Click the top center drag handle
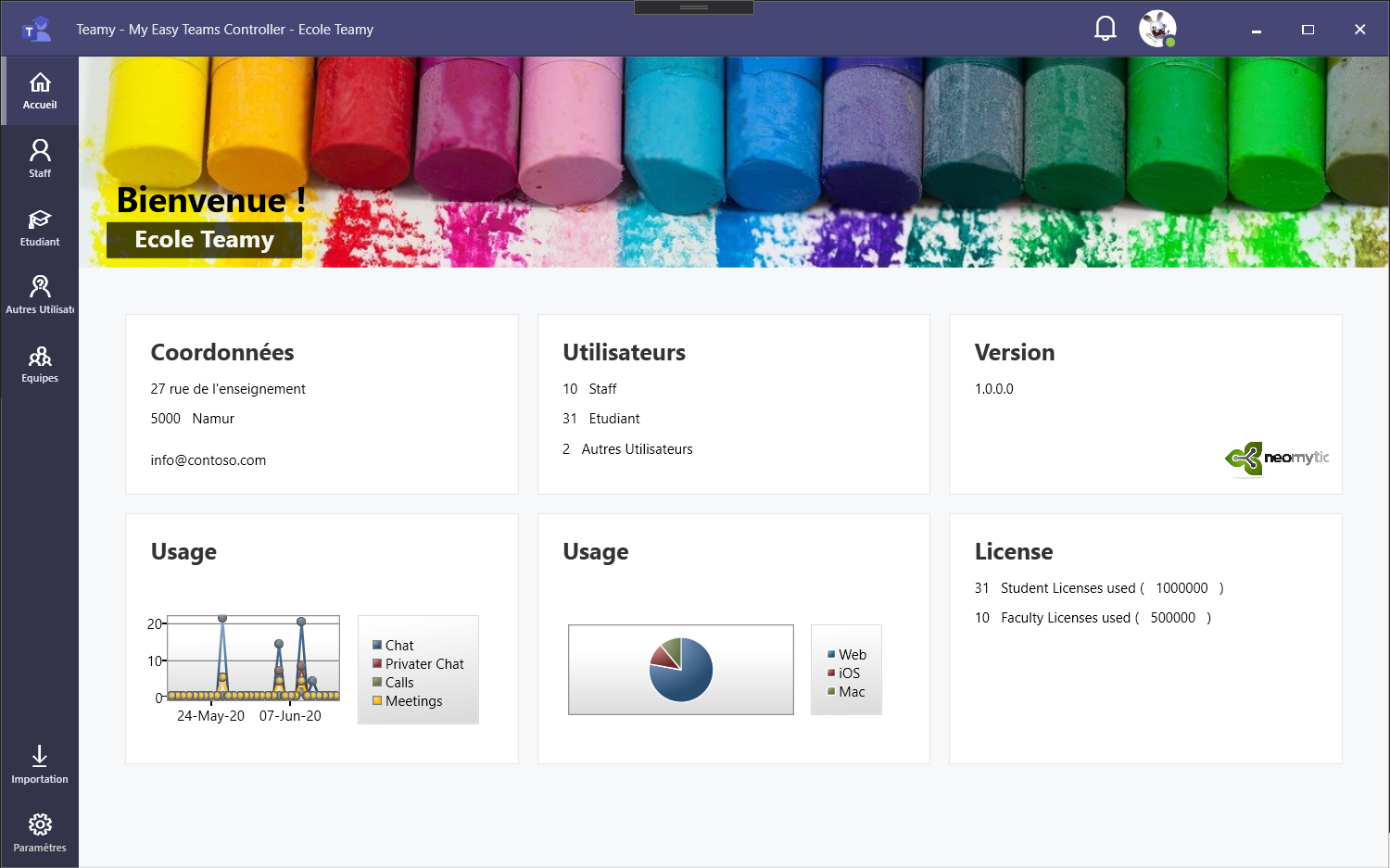 pos(694,7)
